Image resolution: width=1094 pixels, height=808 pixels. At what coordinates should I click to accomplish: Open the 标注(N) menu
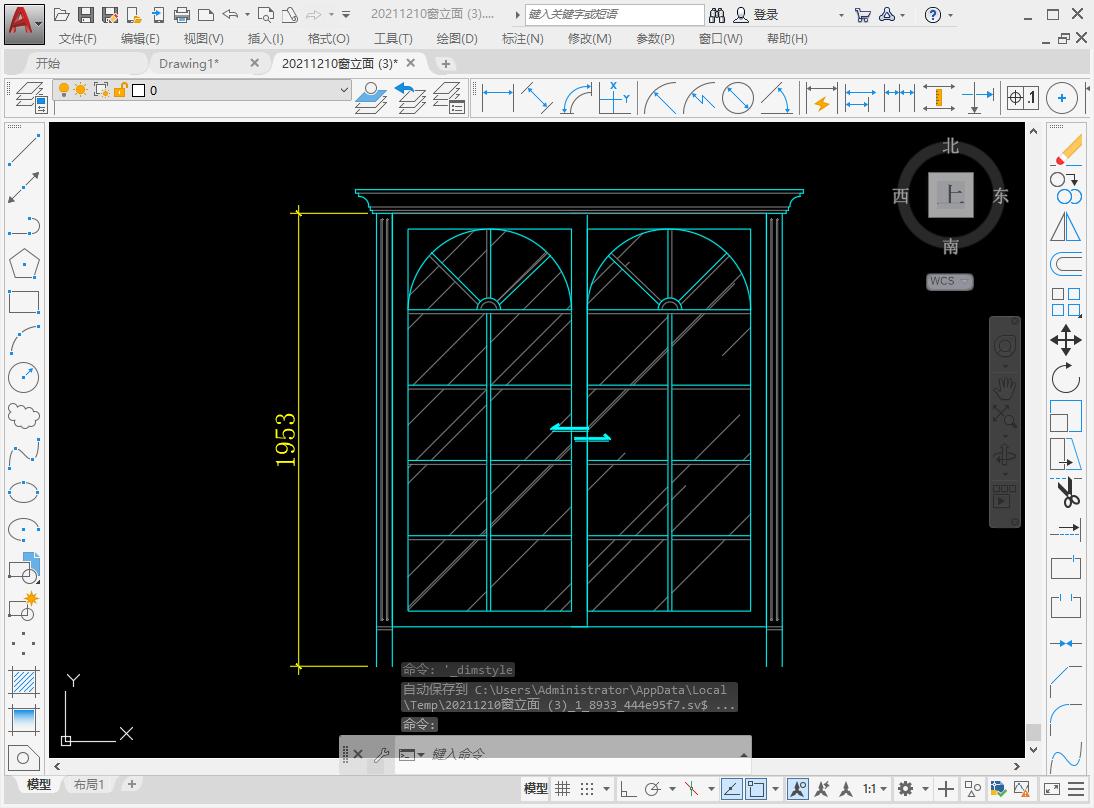click(x=522, y=38)
